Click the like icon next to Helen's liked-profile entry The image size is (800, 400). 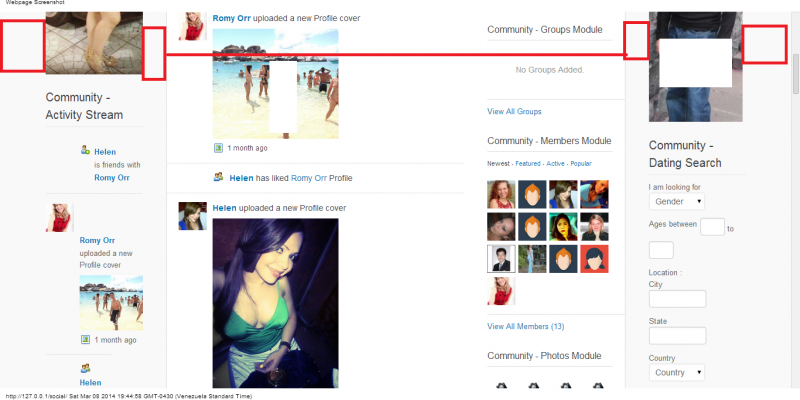(x=218, y=177)
